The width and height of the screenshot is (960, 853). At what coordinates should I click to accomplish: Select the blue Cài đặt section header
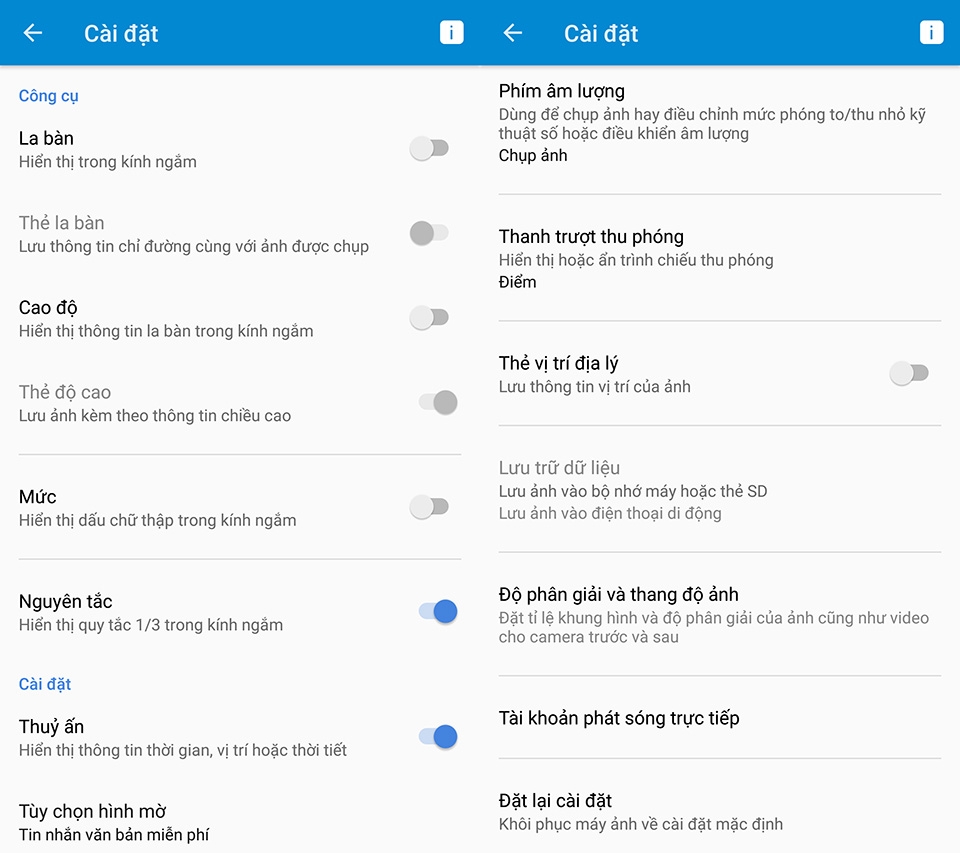(x=45, y=684)
